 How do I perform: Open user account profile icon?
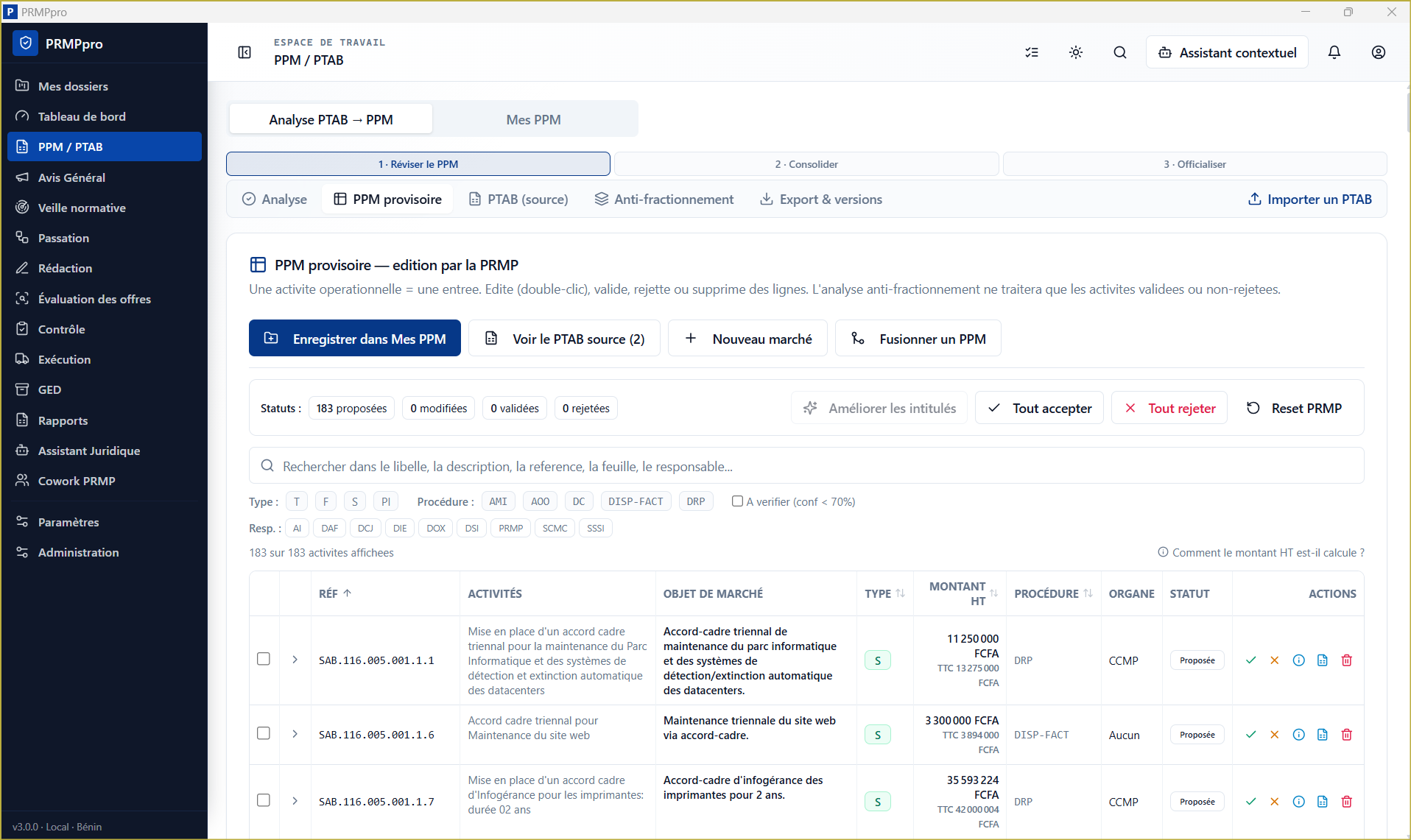[x=1379, y=52]
